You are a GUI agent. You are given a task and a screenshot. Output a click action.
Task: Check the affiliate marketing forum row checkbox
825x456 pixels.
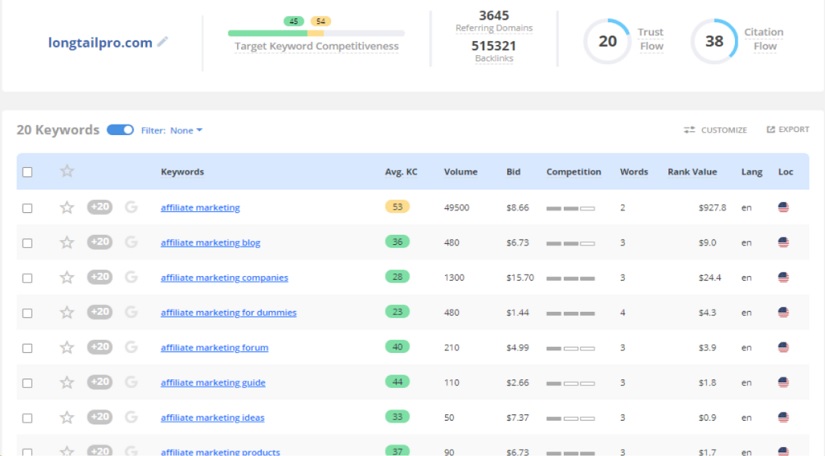pyautogui.click(x=27, y=348)
